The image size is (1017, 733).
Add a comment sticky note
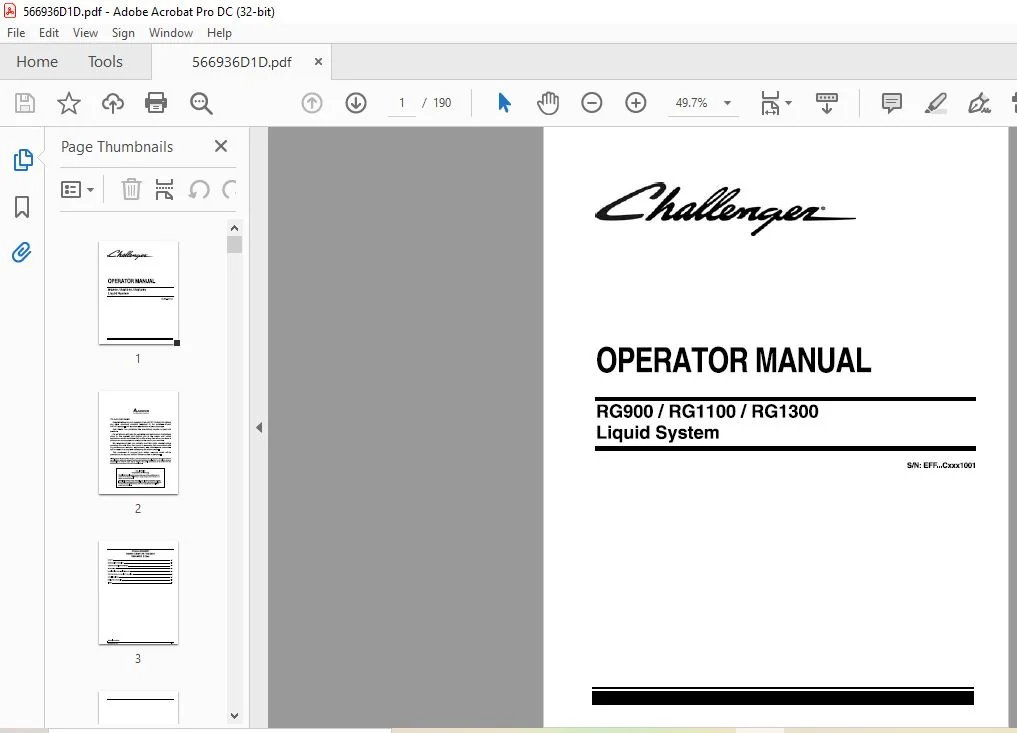click(892, 103)
